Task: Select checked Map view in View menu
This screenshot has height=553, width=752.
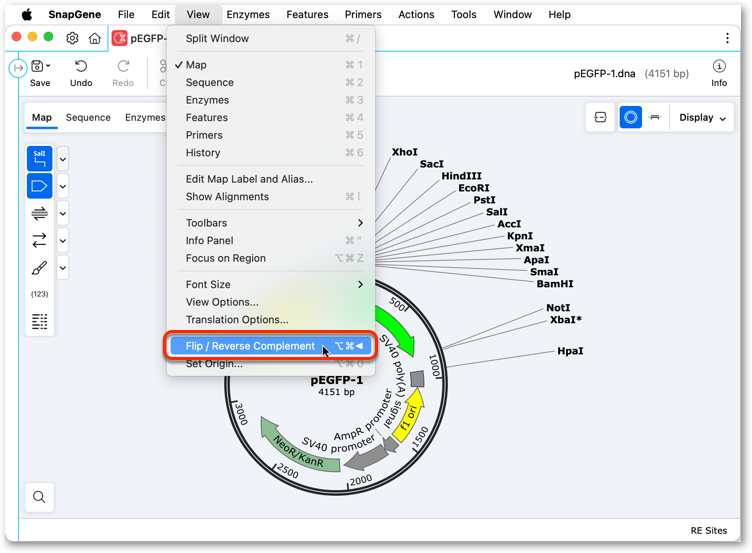Action: (x=271, y=65)
